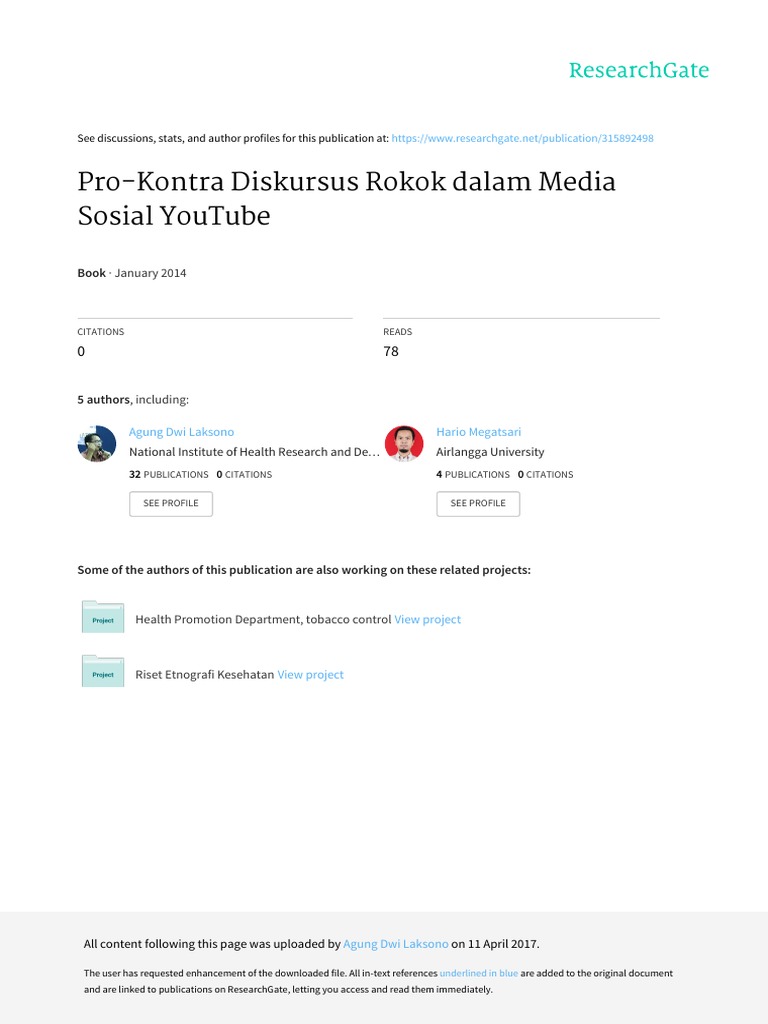Image resolution: width=768 pixels, height=1024 pixels.
Task: Click 'National Institute of Health Research and De…' affiliation
Action: pyautogui.click(x=254, y=452)
